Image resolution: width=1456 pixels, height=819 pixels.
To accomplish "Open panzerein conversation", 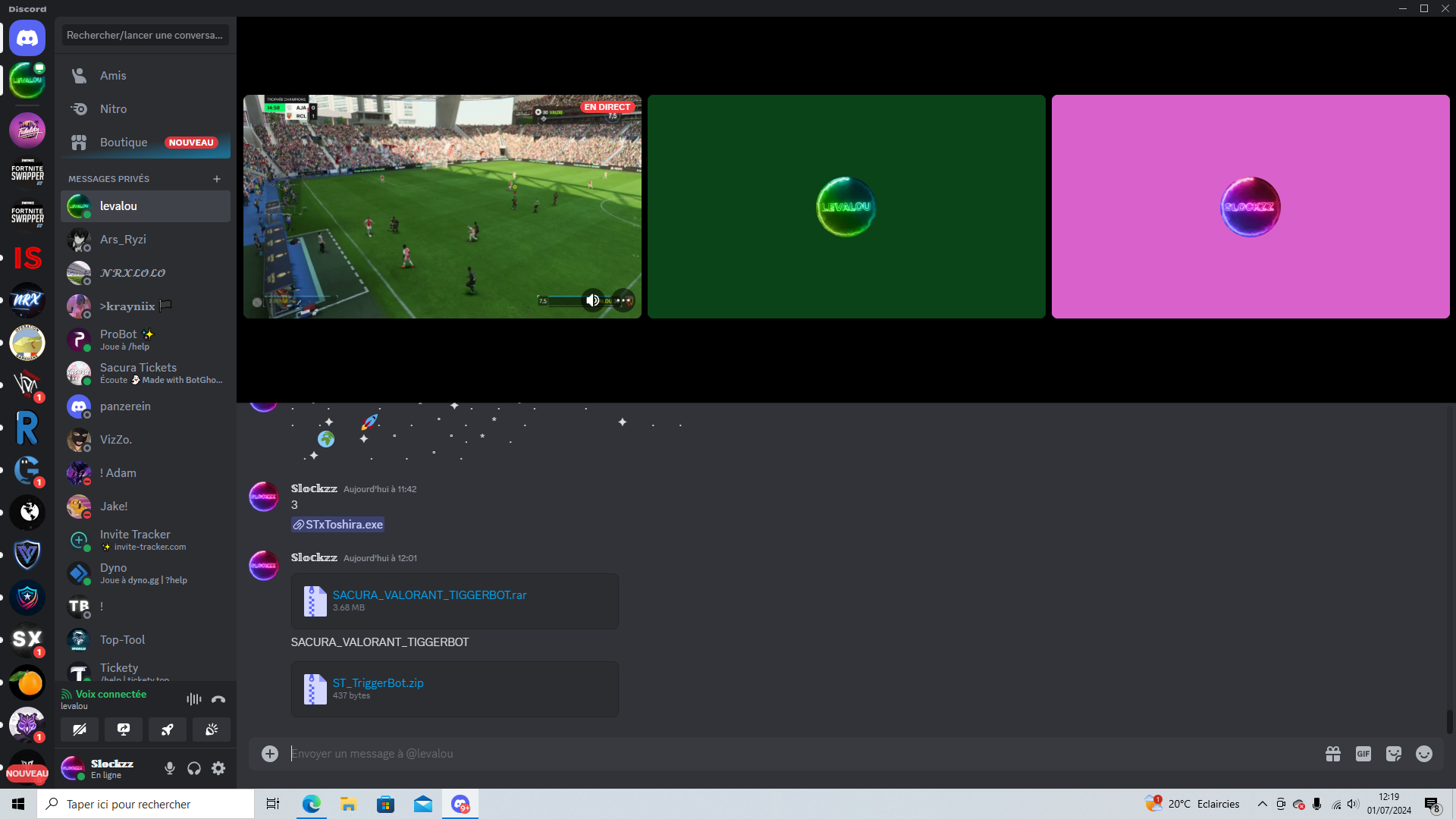I will [x=146, y=406].
